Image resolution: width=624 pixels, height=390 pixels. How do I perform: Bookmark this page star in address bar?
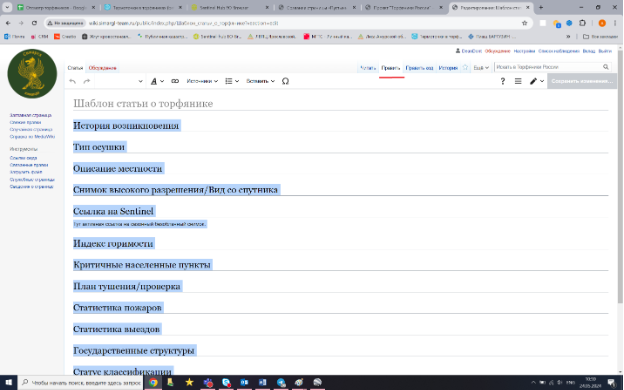[x=525, y=23]
